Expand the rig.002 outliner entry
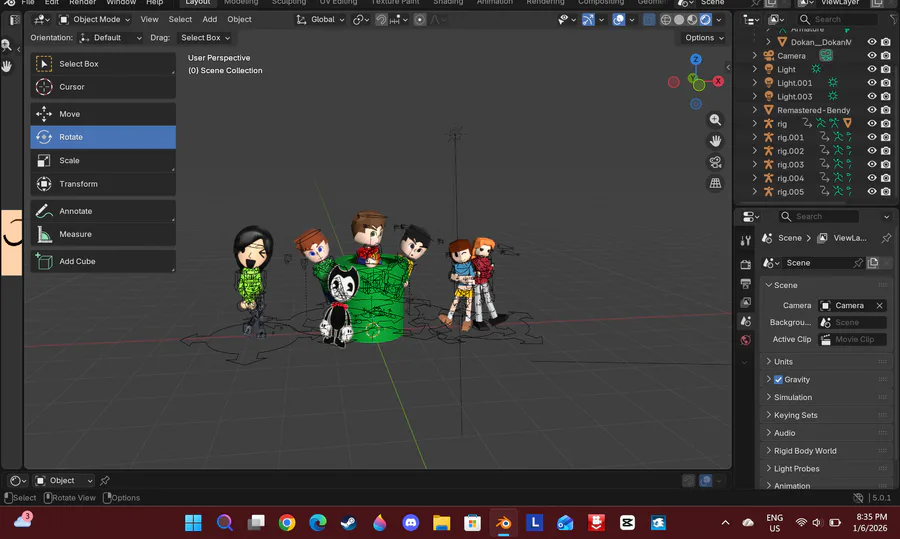 click(755, 151)
